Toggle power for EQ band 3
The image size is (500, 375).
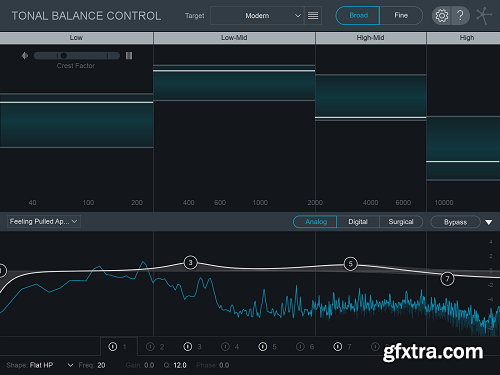pyautogui.click(x=188, y=347)
